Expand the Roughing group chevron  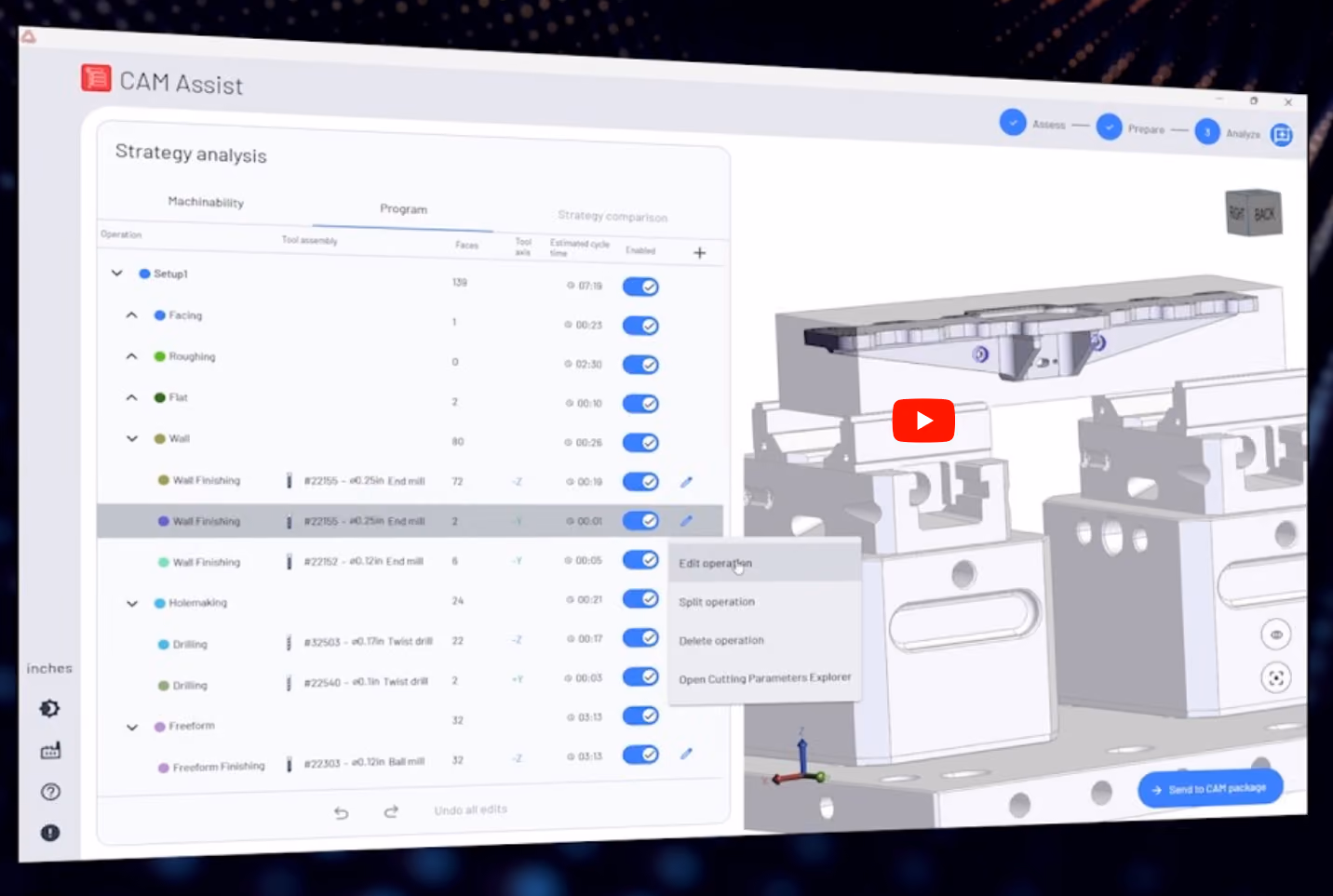131,355
